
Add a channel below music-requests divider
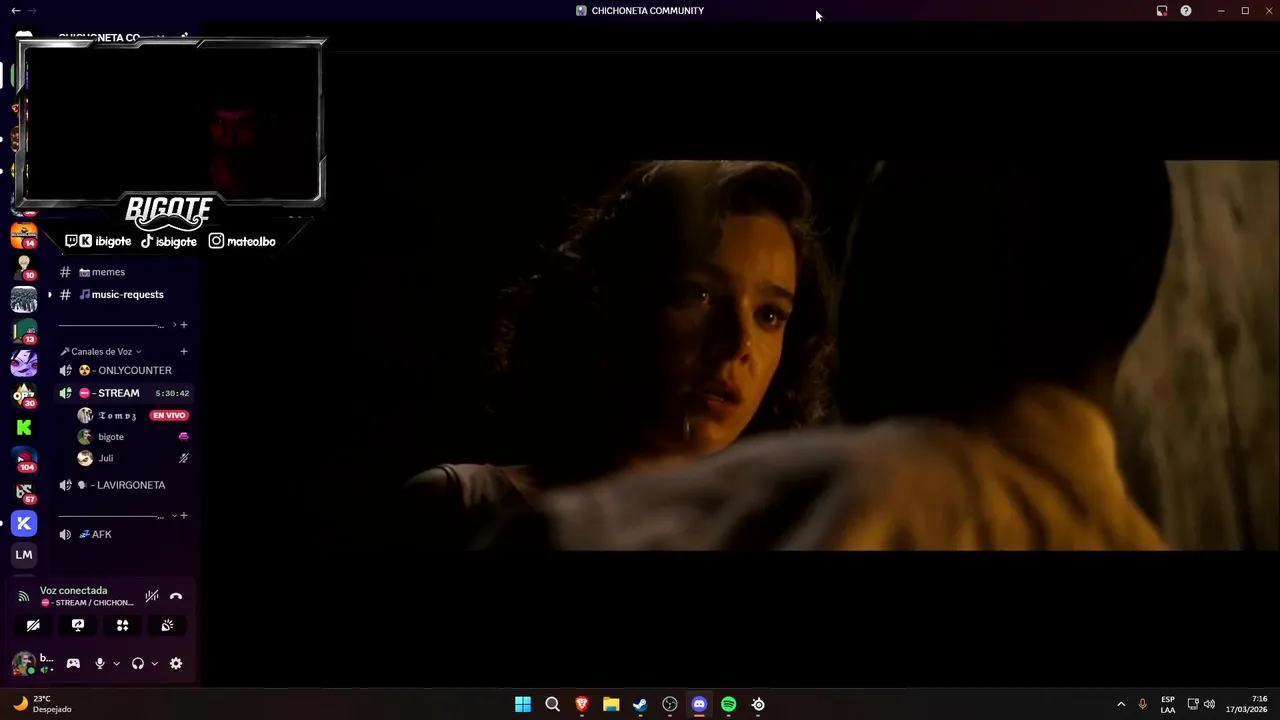(184, 325)
